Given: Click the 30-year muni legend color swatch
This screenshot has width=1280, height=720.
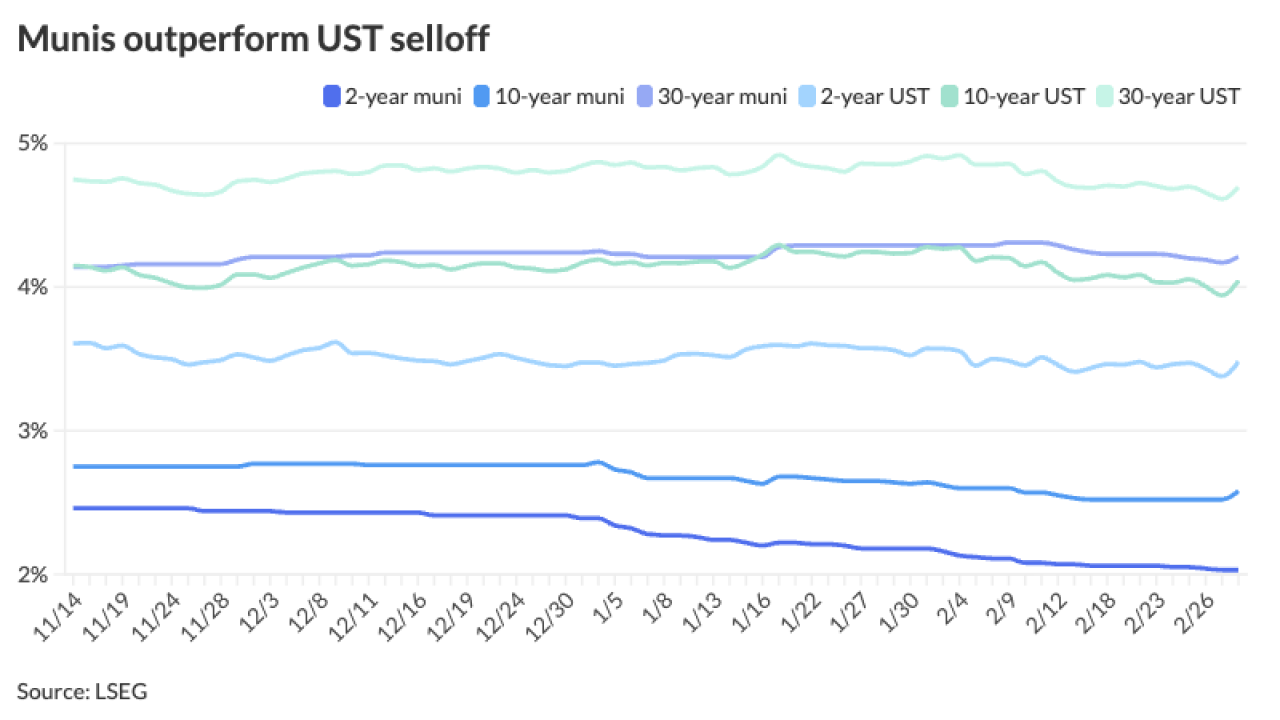Looking at the screenshot, I should (645, 97).
